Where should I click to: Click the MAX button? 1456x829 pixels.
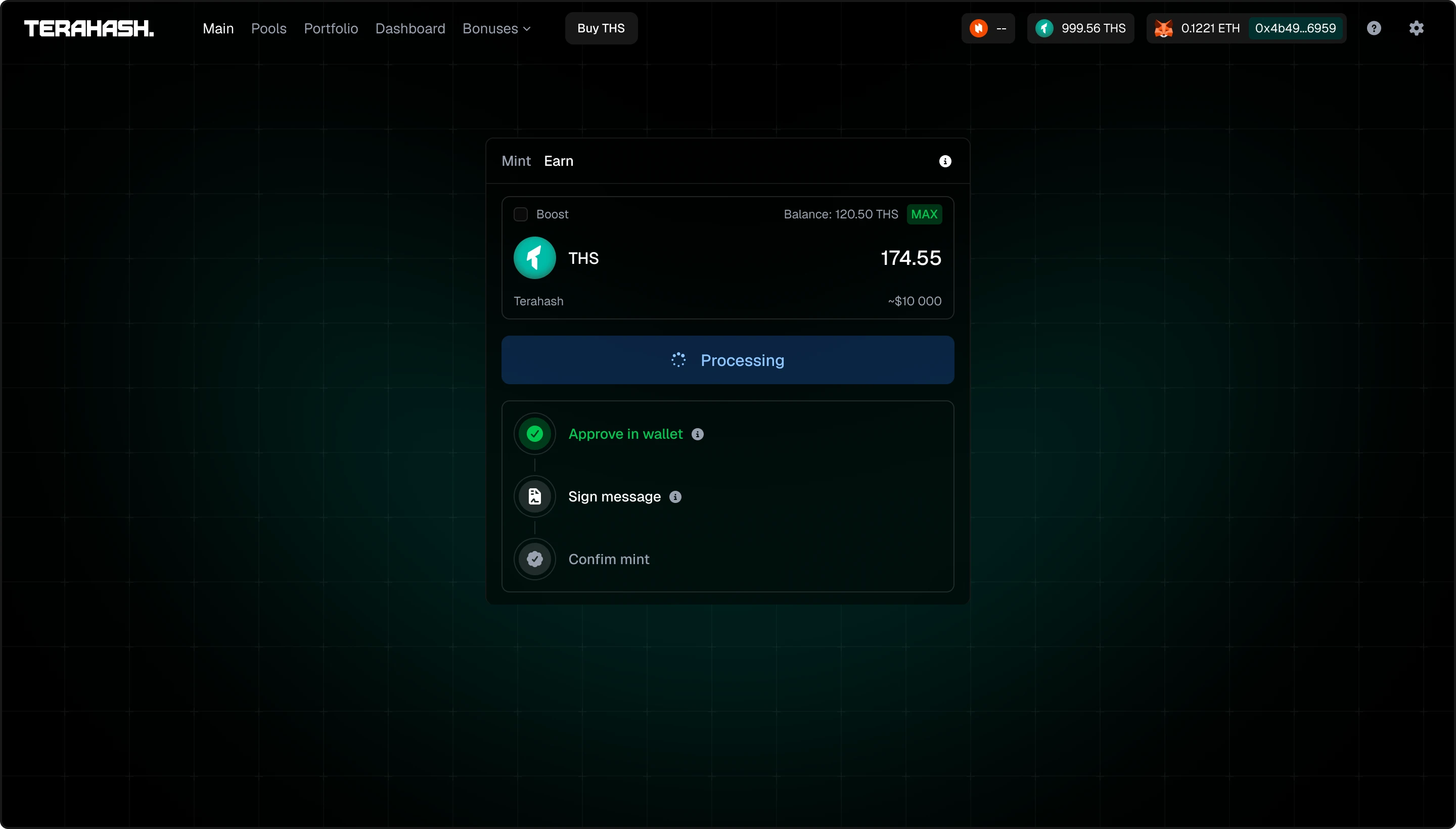pos(924,214)
